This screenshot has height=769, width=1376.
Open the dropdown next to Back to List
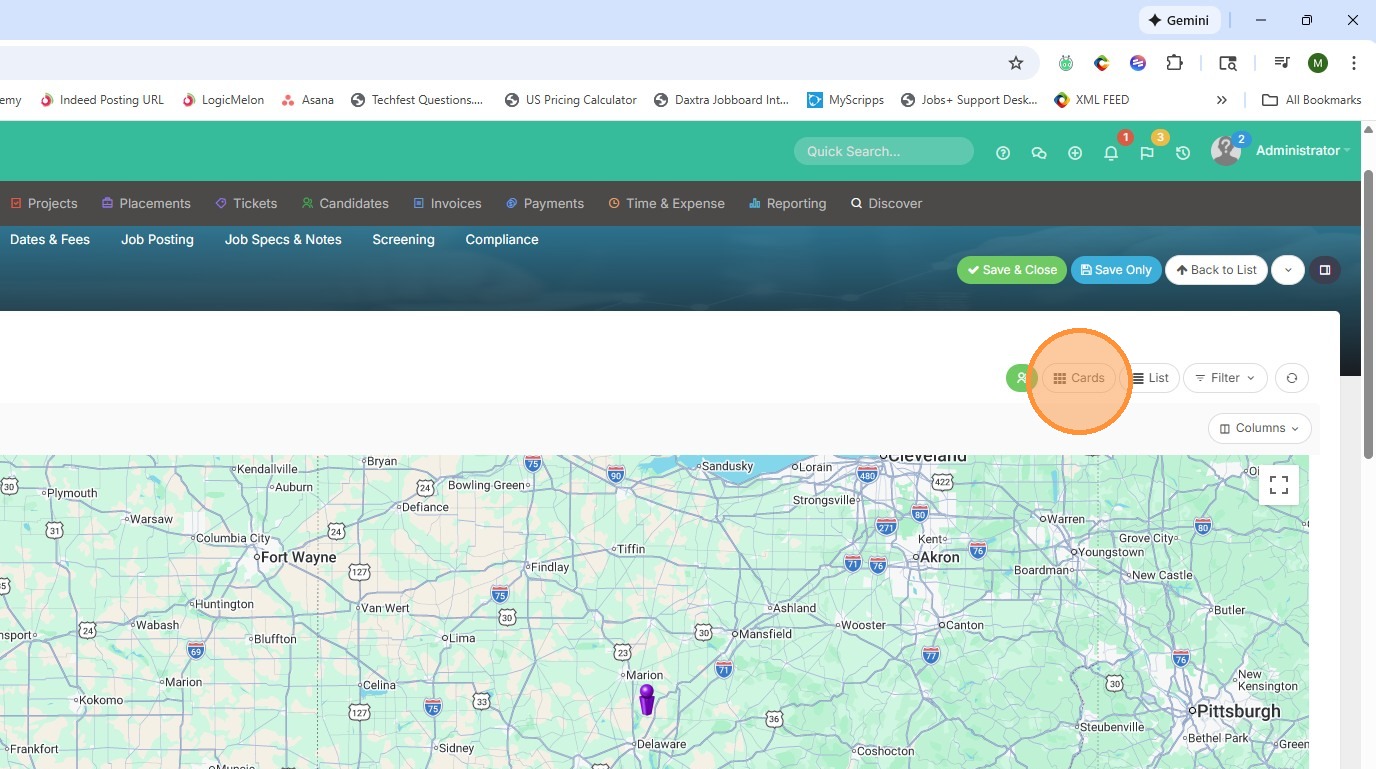(x=1288, y=270)
